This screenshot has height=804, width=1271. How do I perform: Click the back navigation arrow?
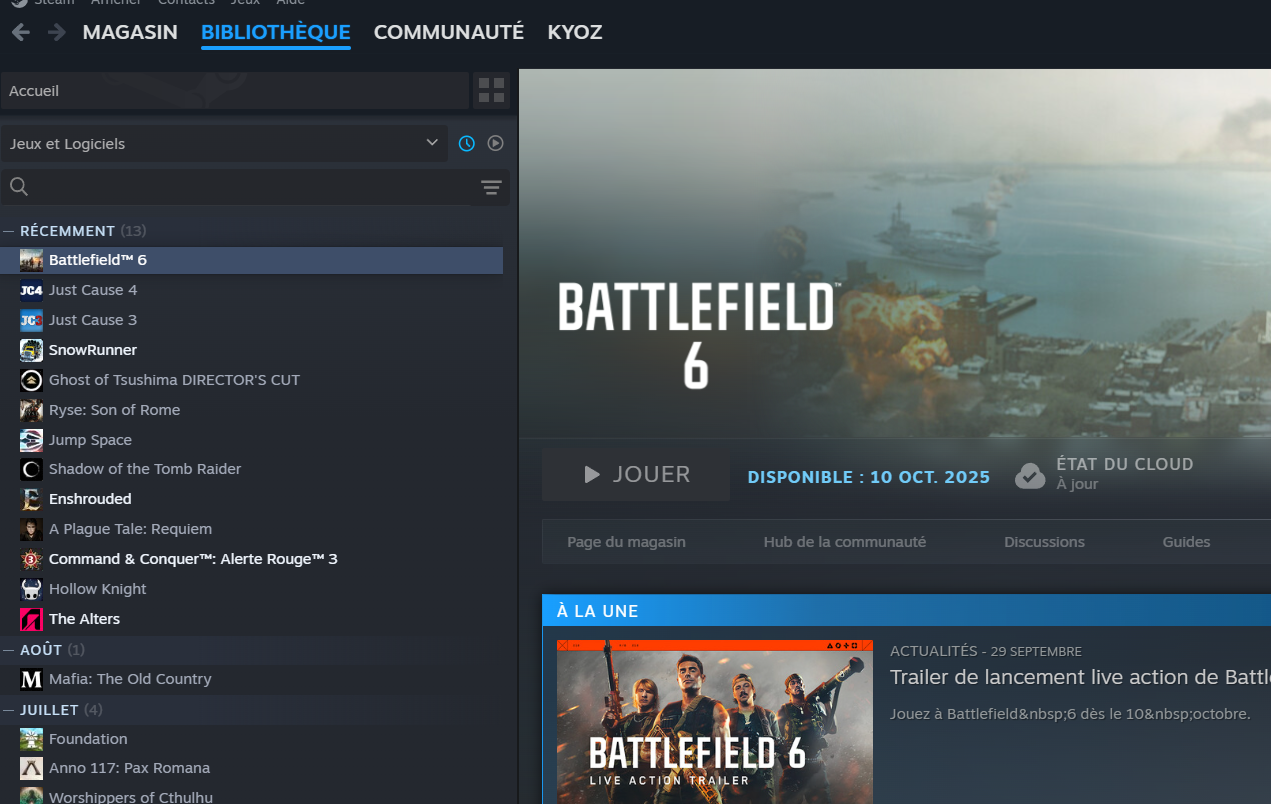[x=21, y=32]
